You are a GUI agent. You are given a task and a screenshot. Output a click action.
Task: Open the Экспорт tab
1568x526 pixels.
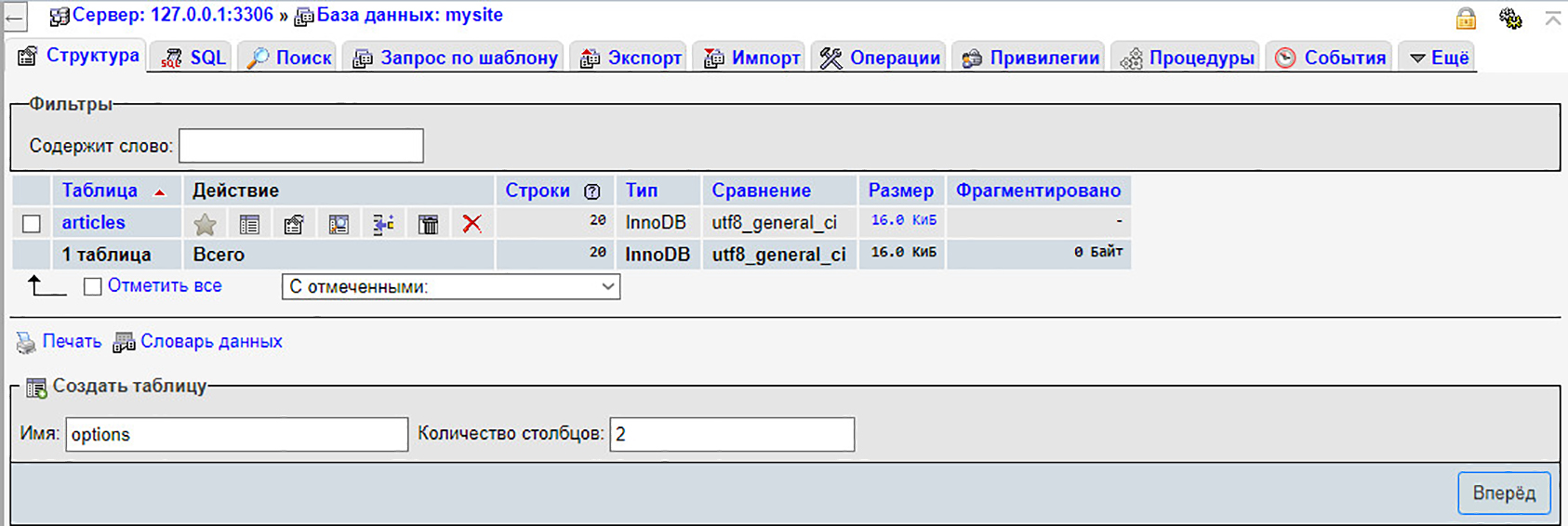(x=631, y=58)
